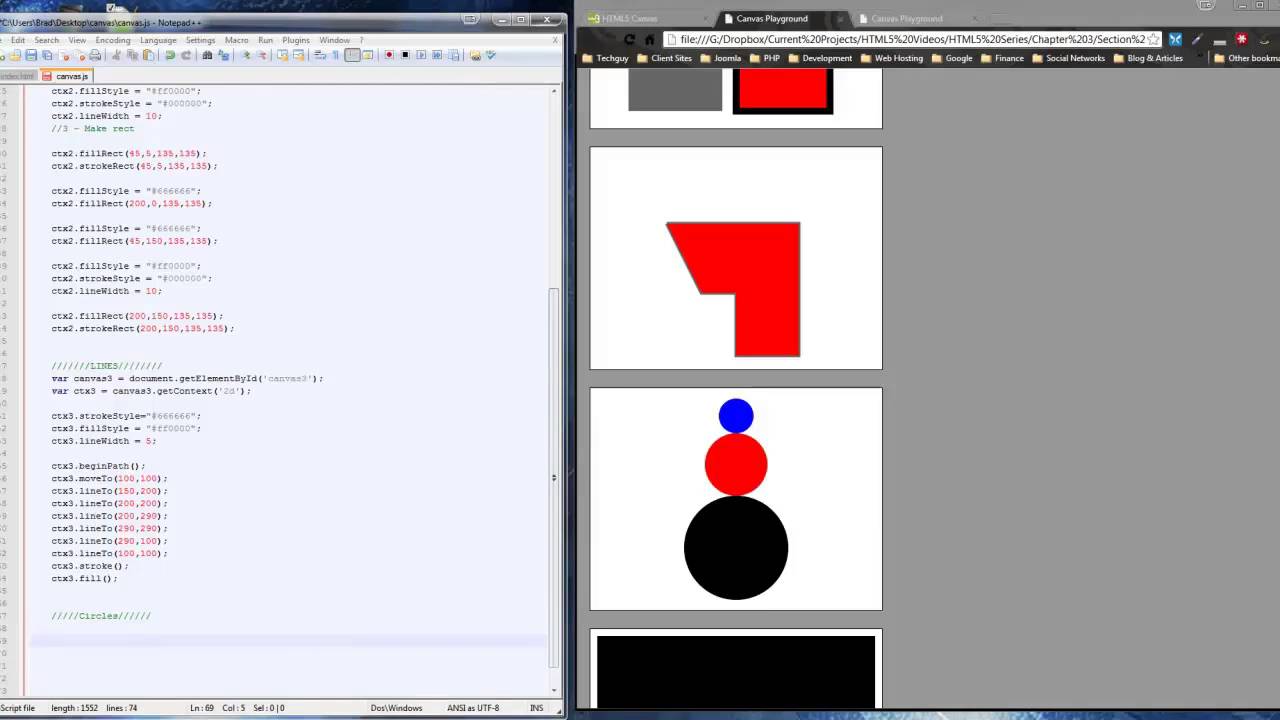Click the Copy toolbar icon in Notepad++
The width and height of the screenshot is (1280, 720).
point(132,55)
